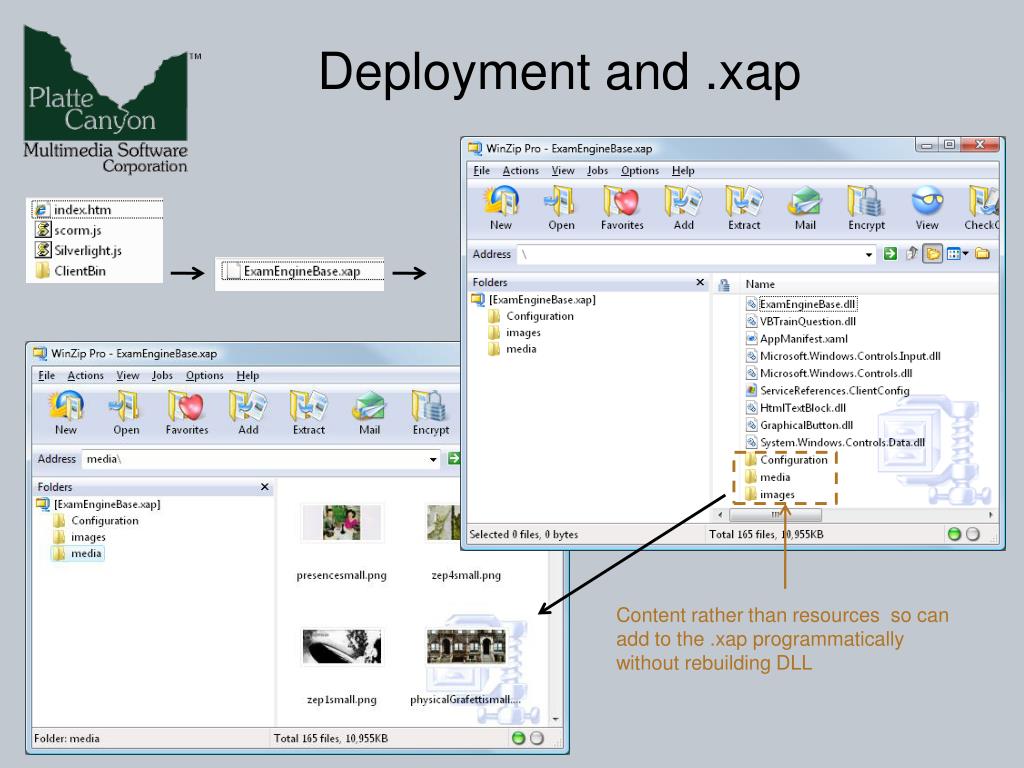Open Help menu in lower-left WinZip window
The image size is (1024, 768).
[248, 376]
